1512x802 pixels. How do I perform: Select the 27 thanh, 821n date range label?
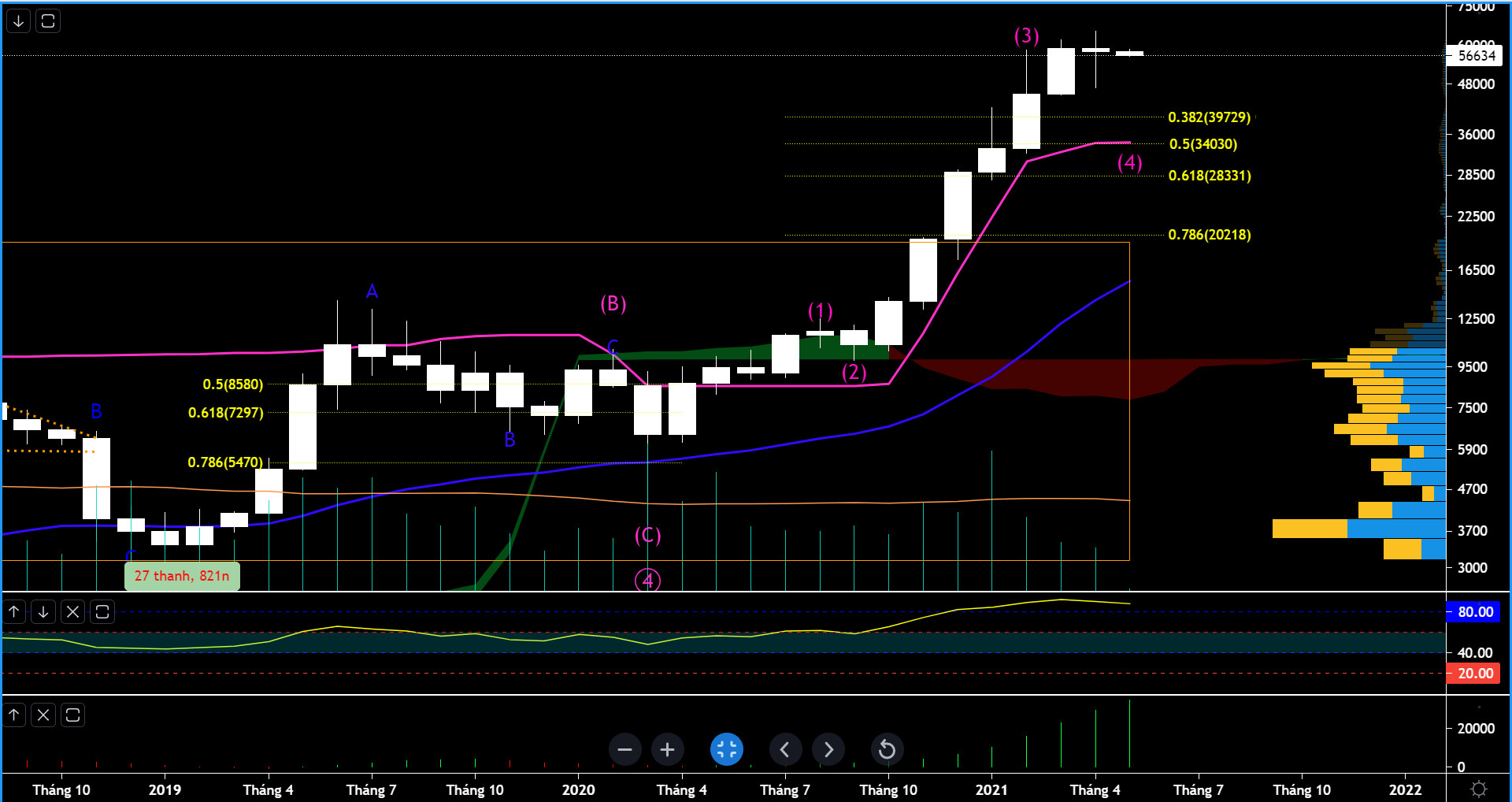point(182,576)
